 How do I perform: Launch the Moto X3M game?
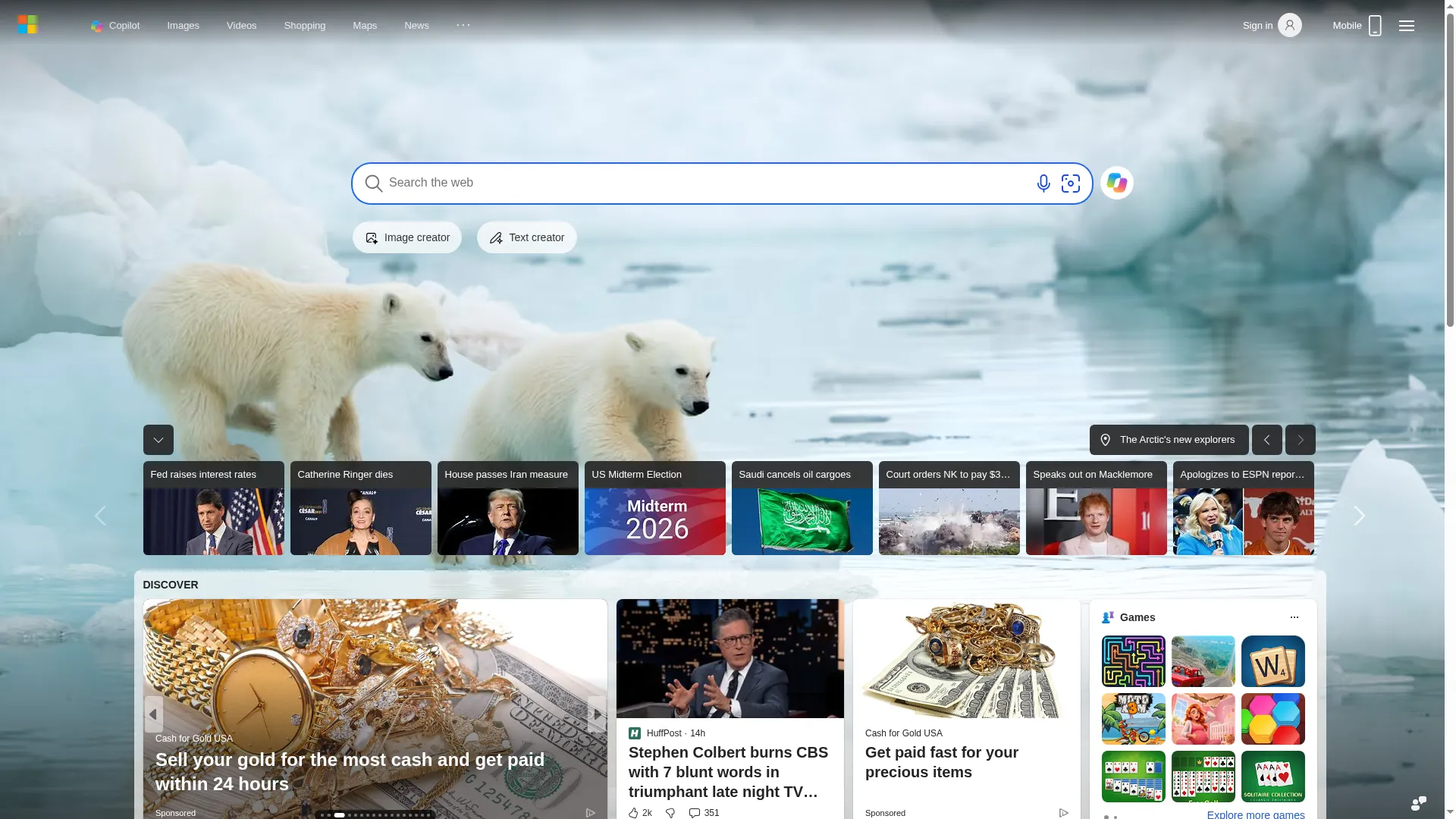[x=1134, y=719]
